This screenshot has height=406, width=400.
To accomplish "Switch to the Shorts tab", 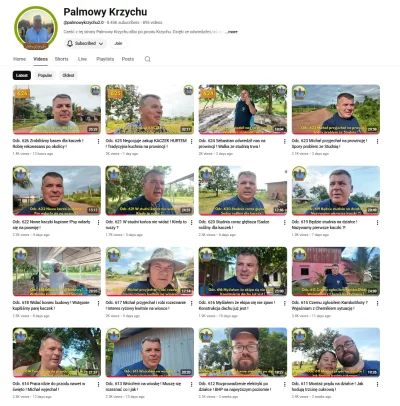I will 62,59.
